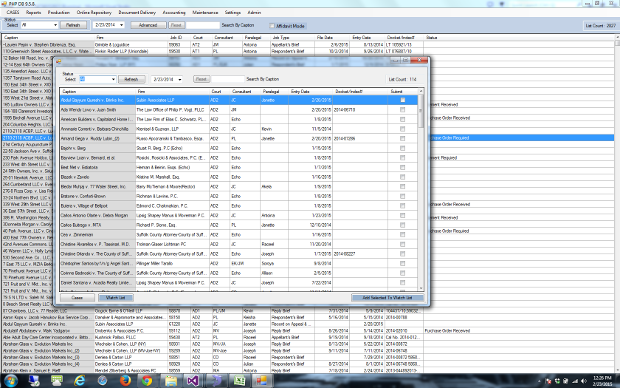Screen dimensions: 620x388
Task: Switch to Visual Studio in the taskbar
Action: pos(193,381)
